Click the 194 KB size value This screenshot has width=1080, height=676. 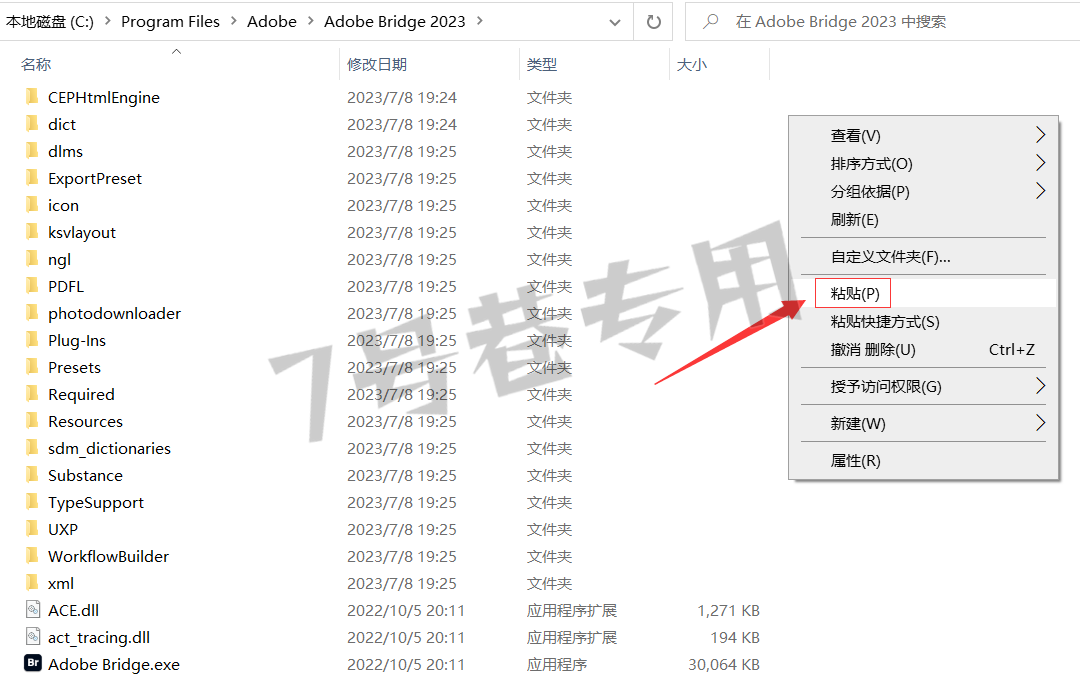pos(735,637)
